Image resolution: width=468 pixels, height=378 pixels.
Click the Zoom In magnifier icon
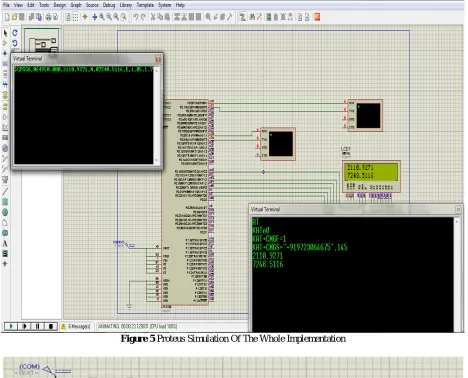pyautogui.click(x=102, y=17)
